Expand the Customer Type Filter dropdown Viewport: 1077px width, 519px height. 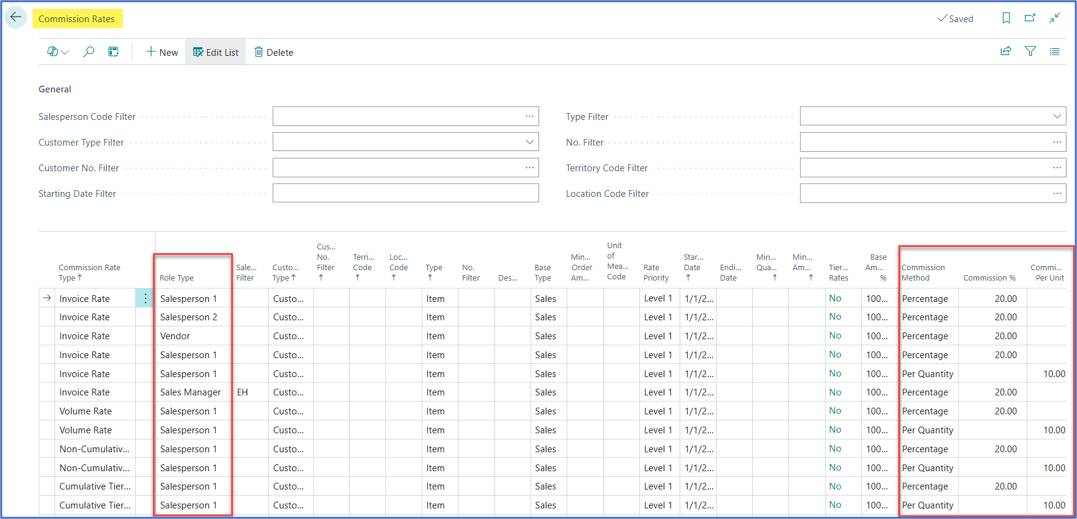pyautogui.click(x=530, y=142)
